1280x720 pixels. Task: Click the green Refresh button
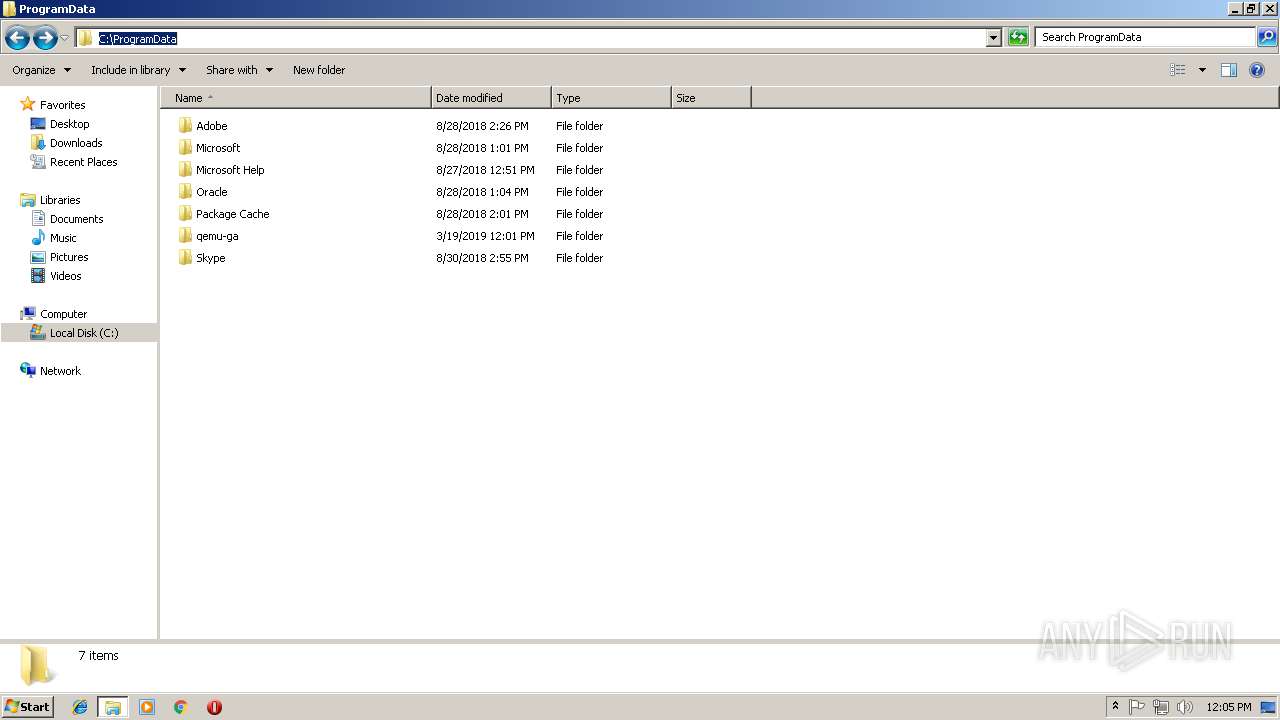coord(1018,38)
